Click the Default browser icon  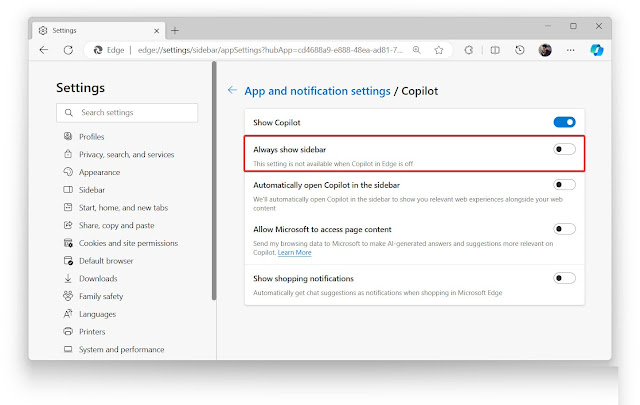[68, 260]
